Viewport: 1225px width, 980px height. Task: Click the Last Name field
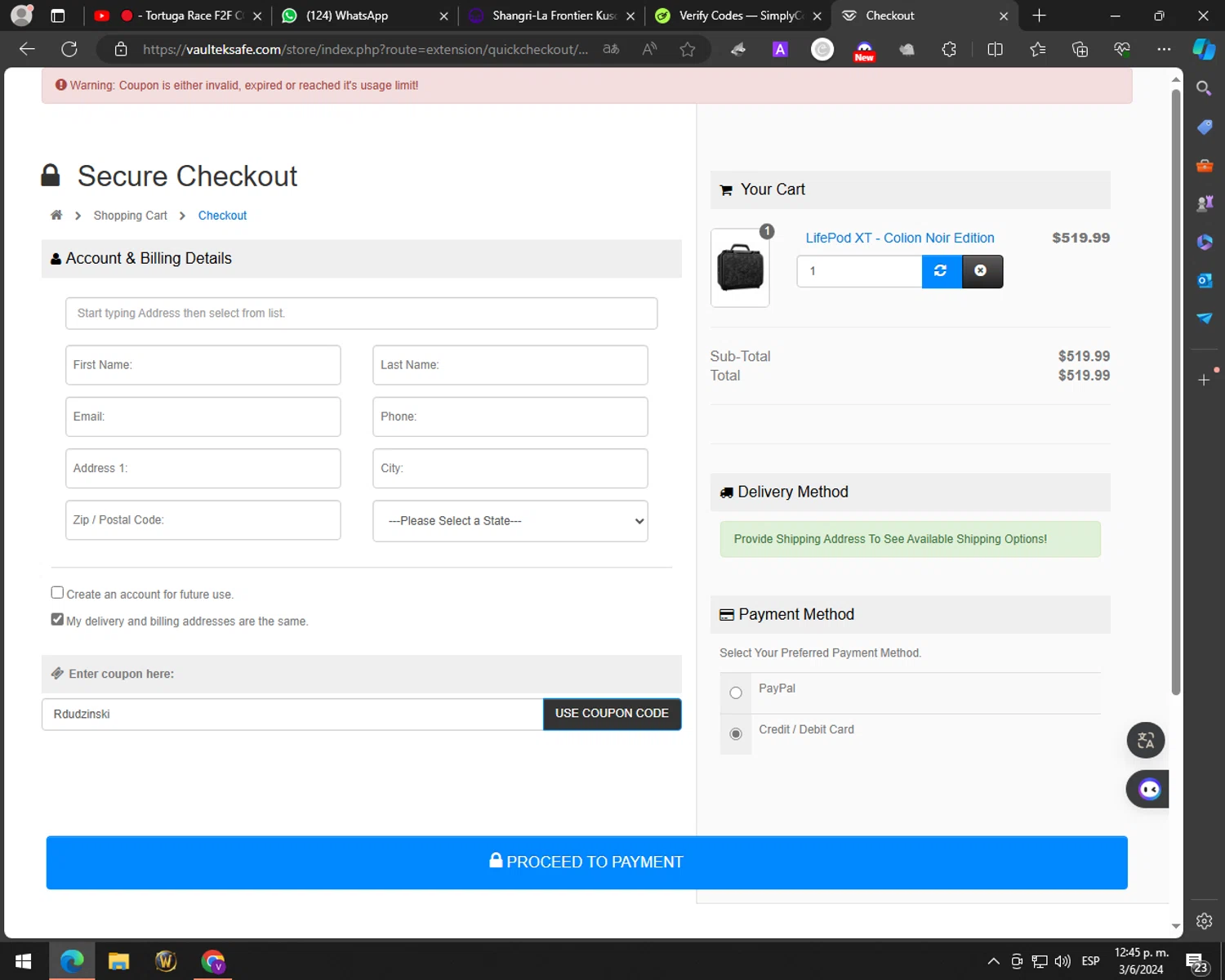pyautogui.click(x=510, y=365)
